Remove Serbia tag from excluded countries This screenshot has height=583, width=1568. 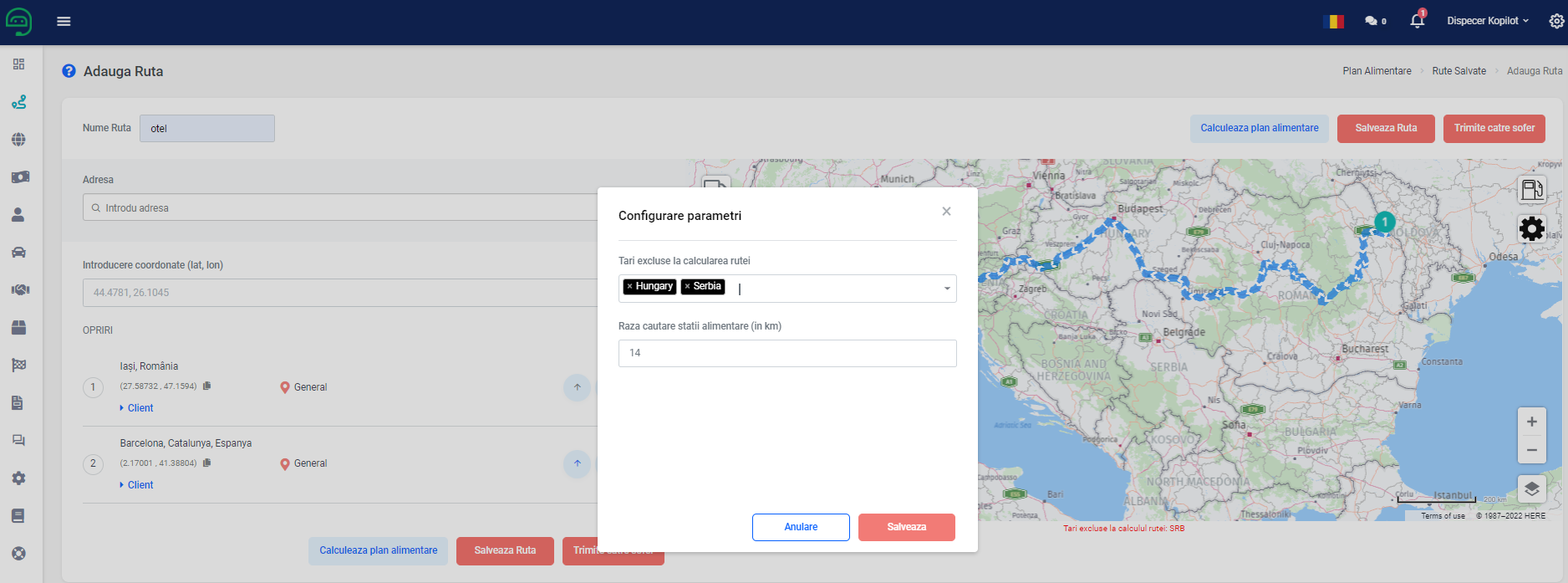(x=687, y=286)
